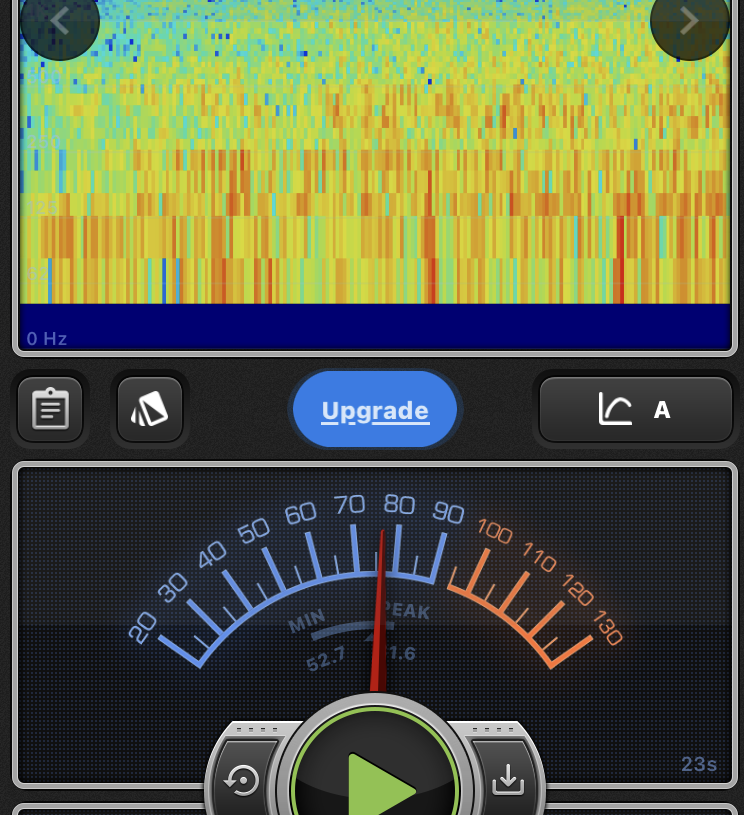This screenshot has width=744, height=815.
Task: Open the clipboard notes icon
Action: click(x=50, y=409)
